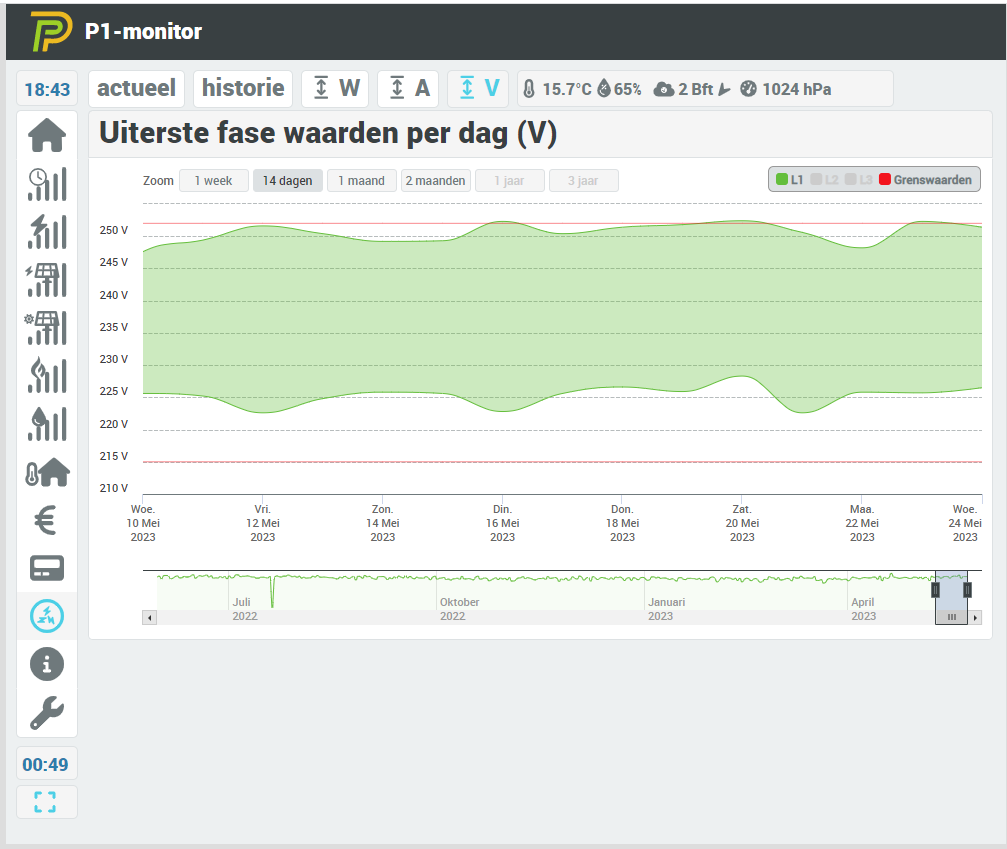The width and height of the screenshot is (1007, 849).
Task: Open solar panel production icon with lightning
Action: point(47,280)
